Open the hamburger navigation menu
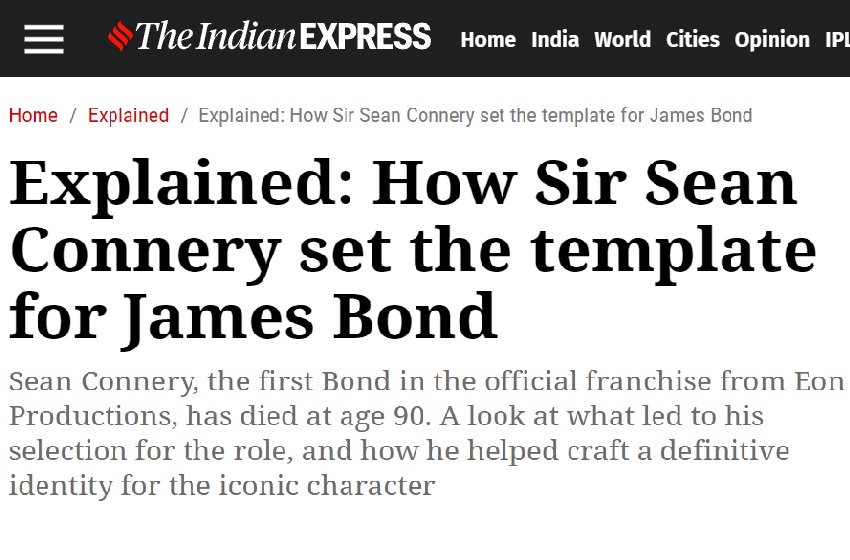The height and width of the screenshot is (560, 850). (43, 39)
